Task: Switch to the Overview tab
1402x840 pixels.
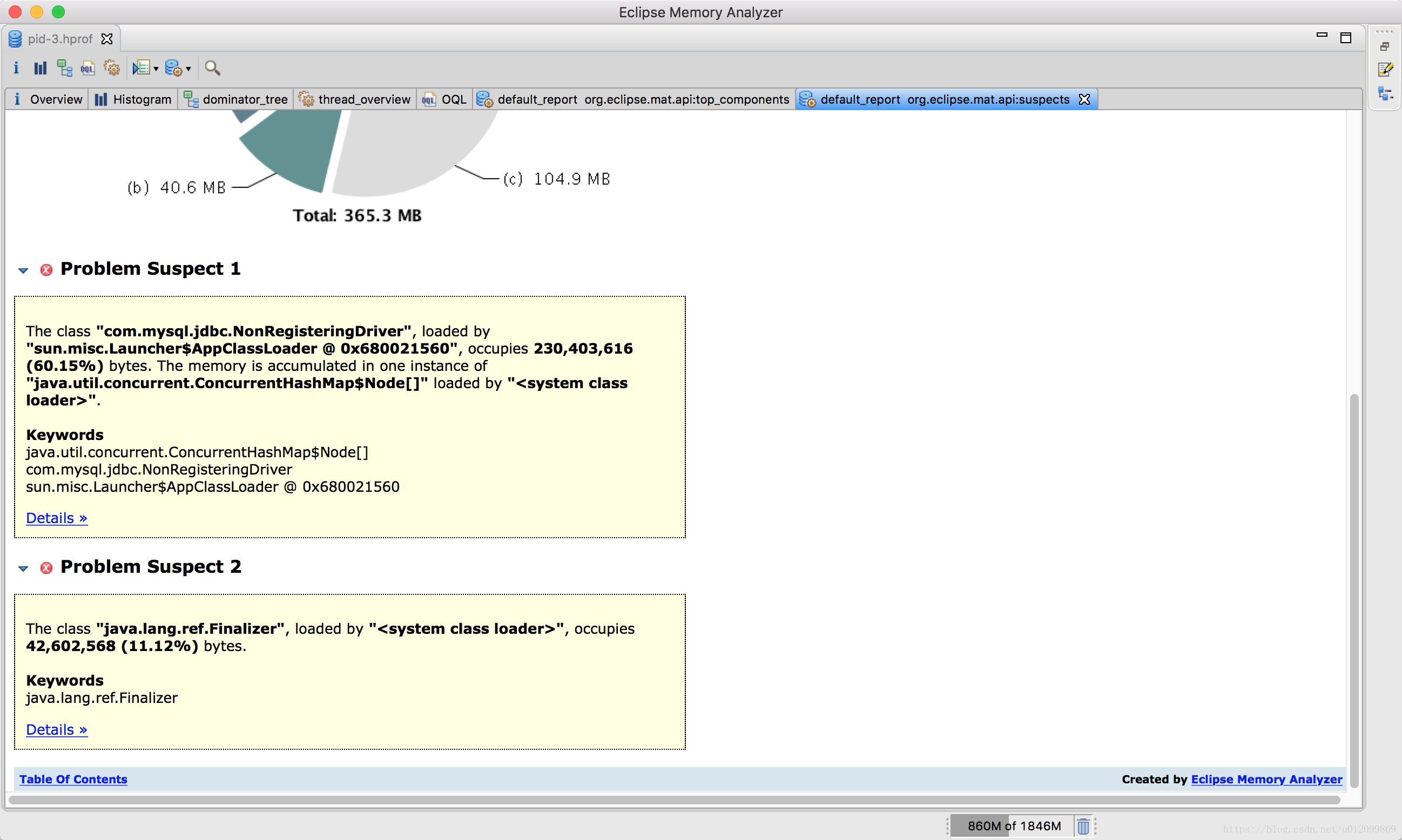Action: coord(48,100)
